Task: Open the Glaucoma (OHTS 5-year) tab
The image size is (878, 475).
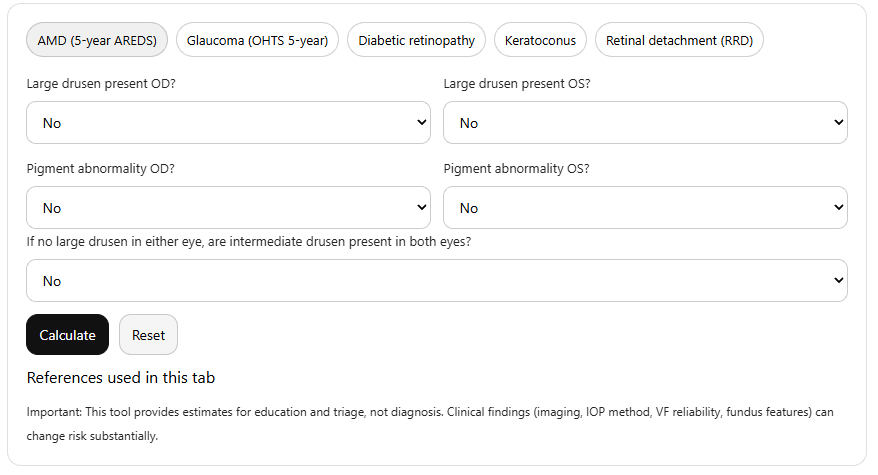Action: click(x=258, y=41)
